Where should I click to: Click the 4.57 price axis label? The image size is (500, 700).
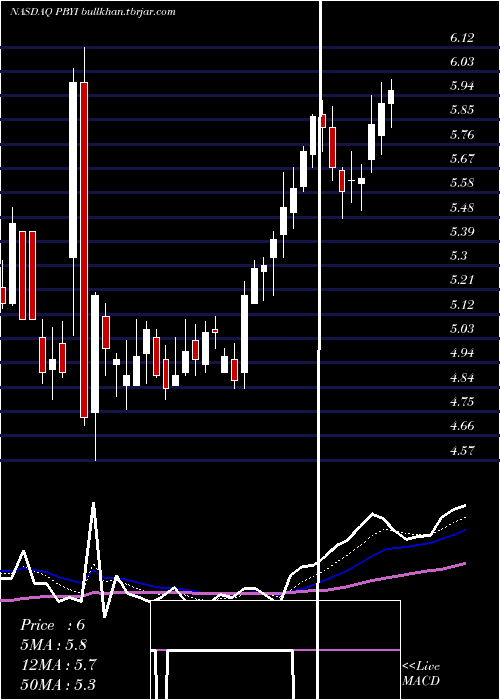click(462, 450)
